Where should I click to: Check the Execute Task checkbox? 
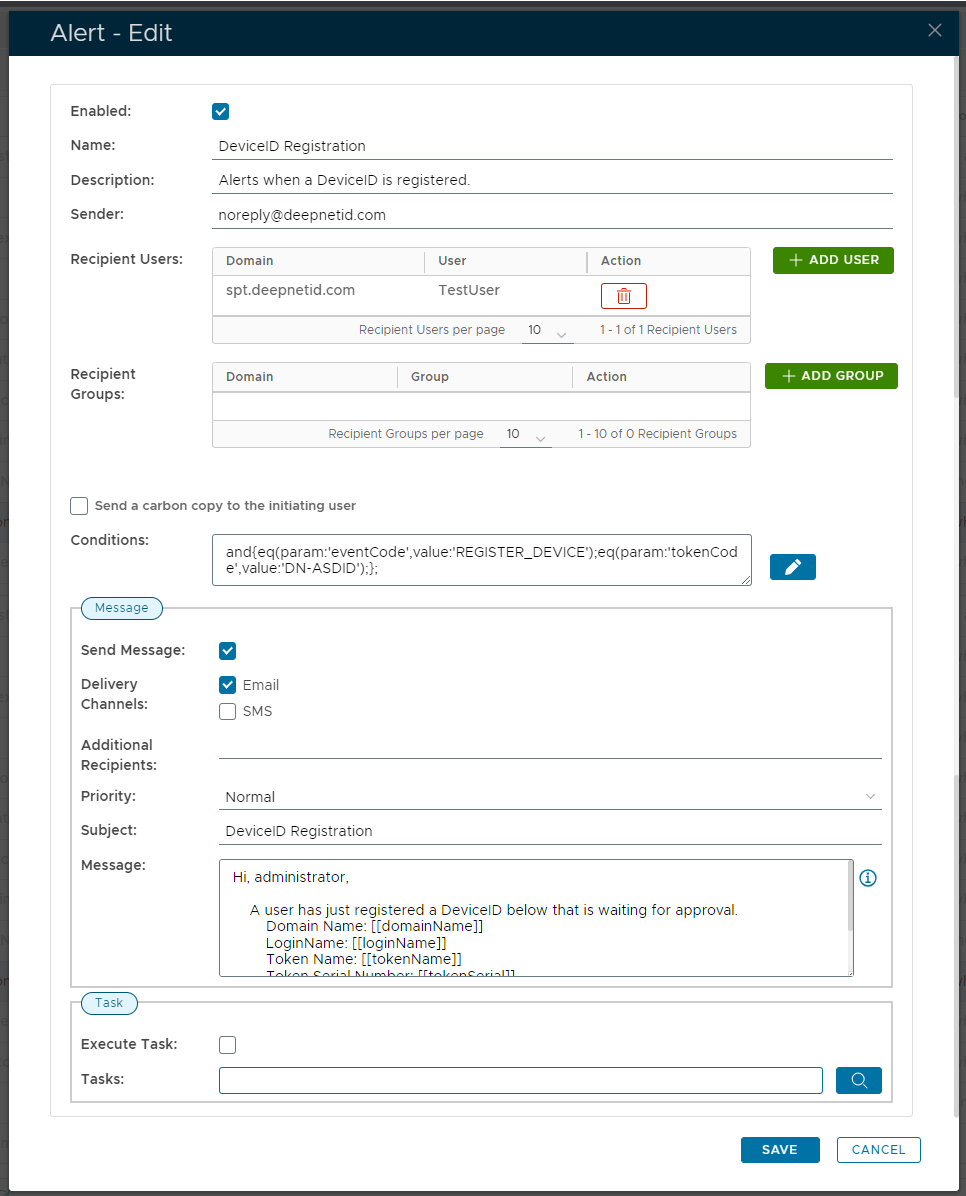[228, 1045]
